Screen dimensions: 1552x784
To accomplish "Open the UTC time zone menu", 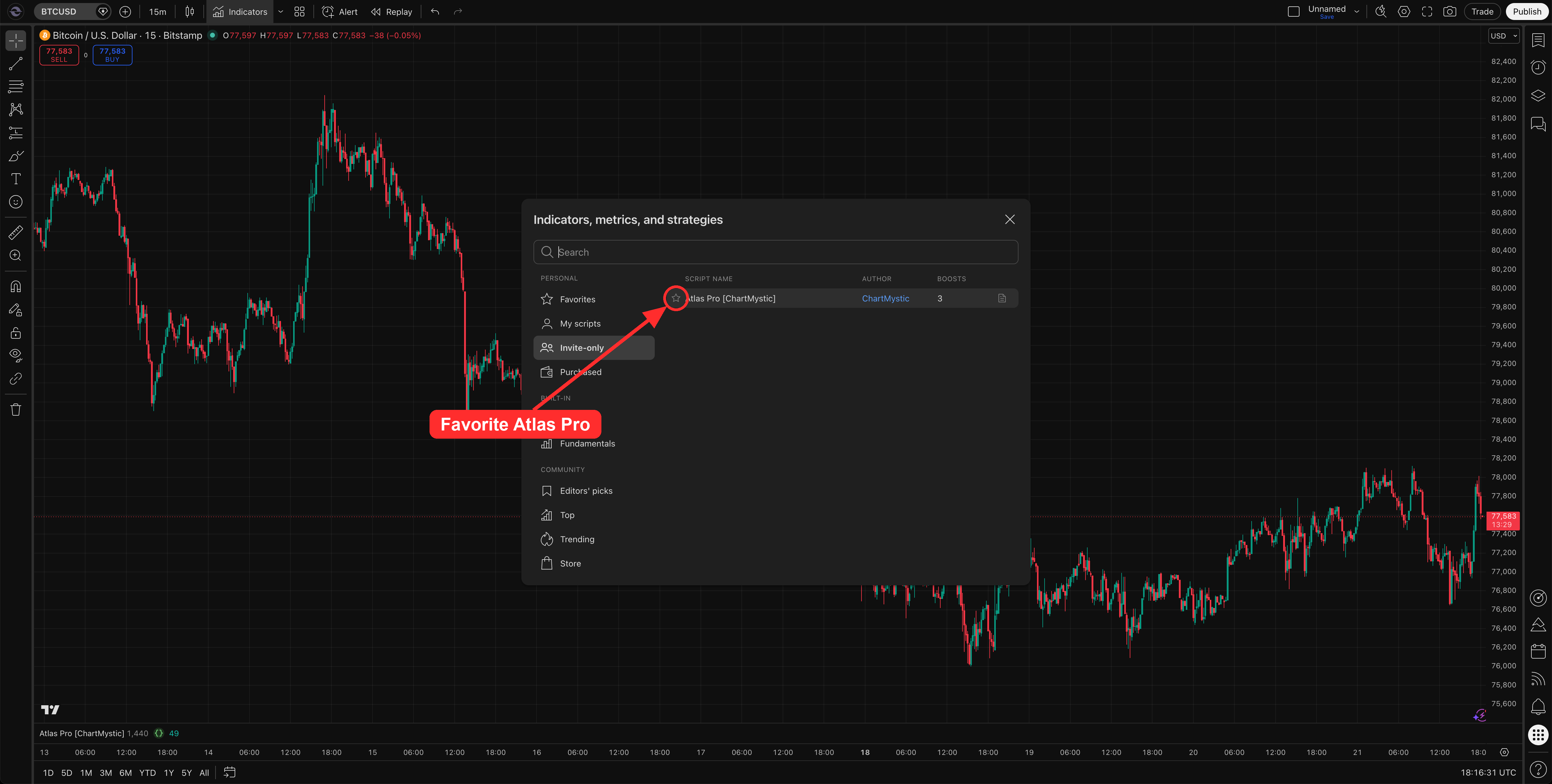I will coord(1487,772).
